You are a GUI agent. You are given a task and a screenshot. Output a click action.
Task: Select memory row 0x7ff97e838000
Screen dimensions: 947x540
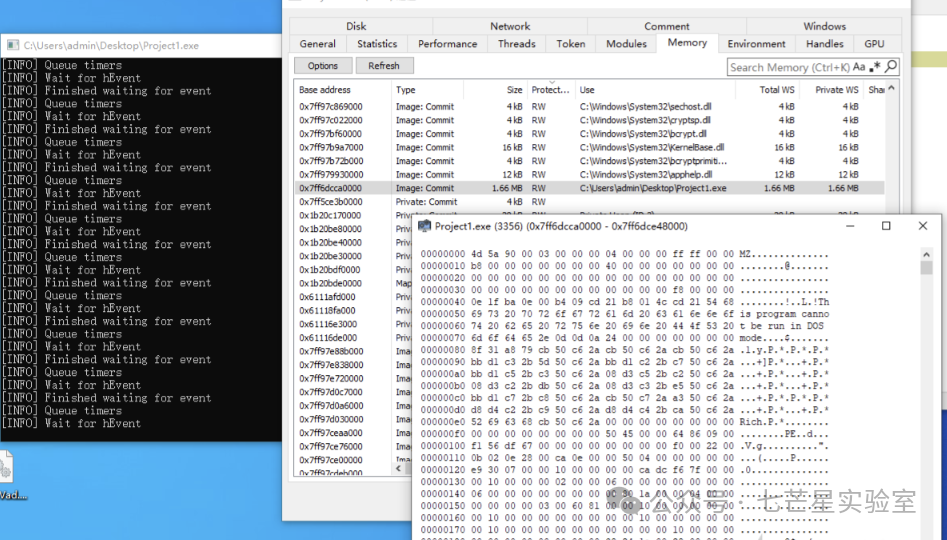[x=353, y=365]
